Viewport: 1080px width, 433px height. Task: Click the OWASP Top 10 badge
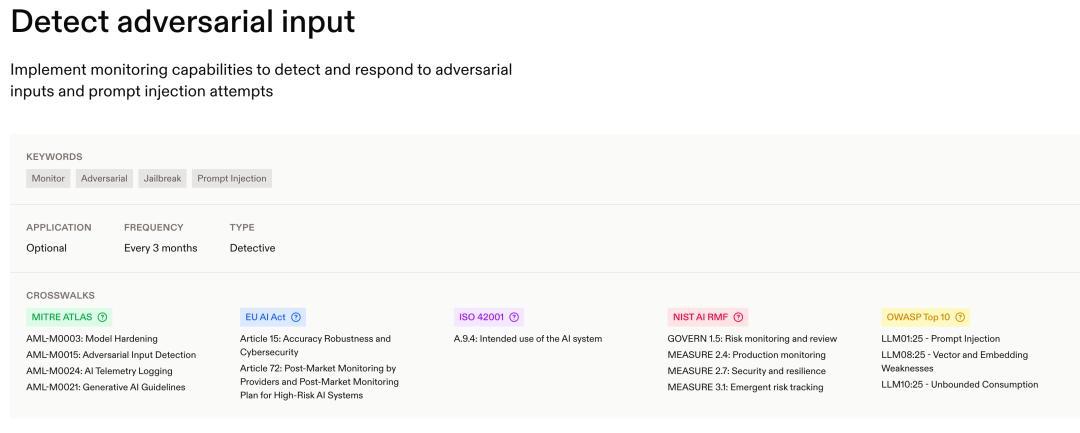pyautogui.click(x=926, y=317)
